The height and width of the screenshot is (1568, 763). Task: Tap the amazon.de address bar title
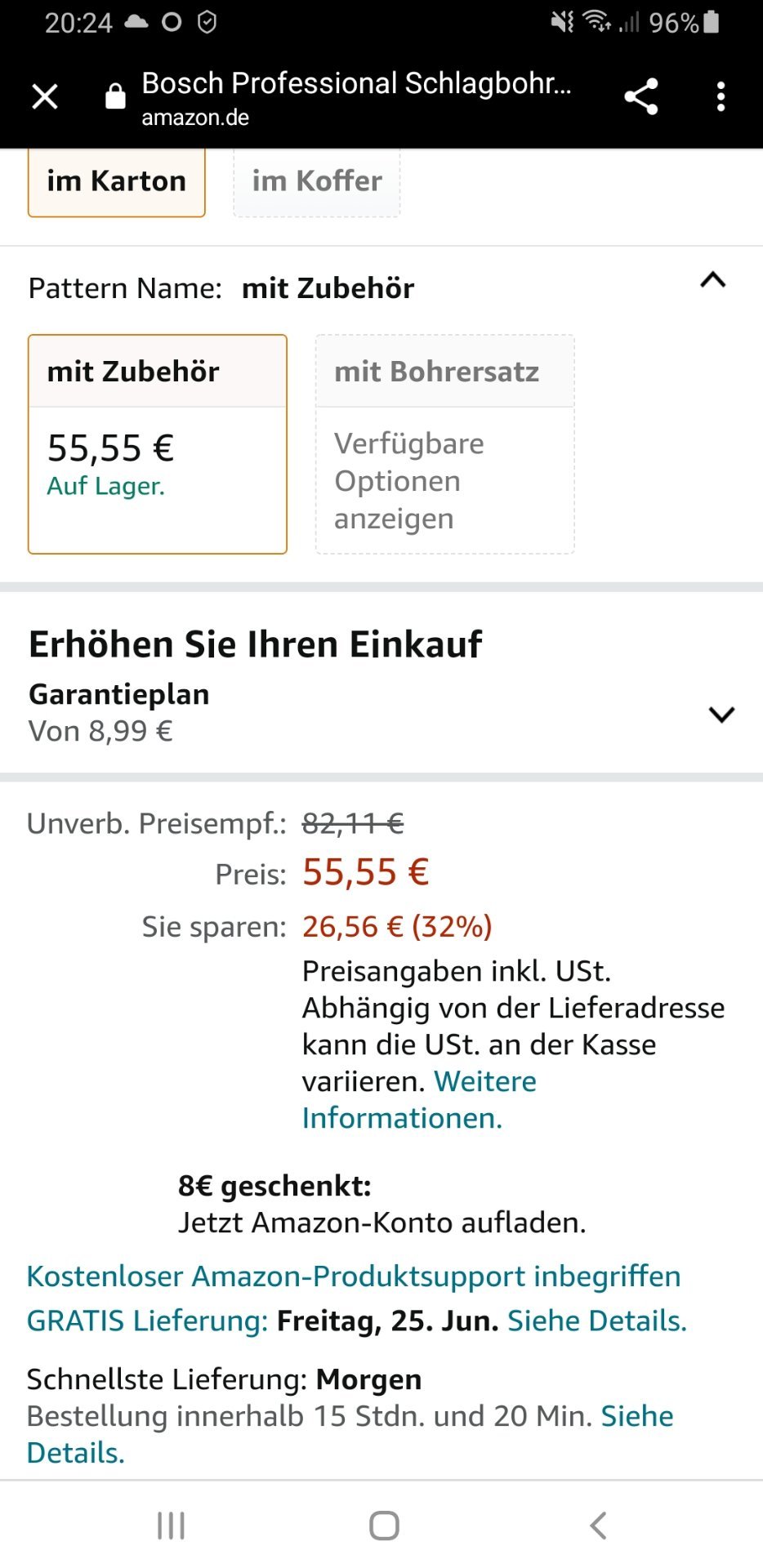tap(356, 98)
